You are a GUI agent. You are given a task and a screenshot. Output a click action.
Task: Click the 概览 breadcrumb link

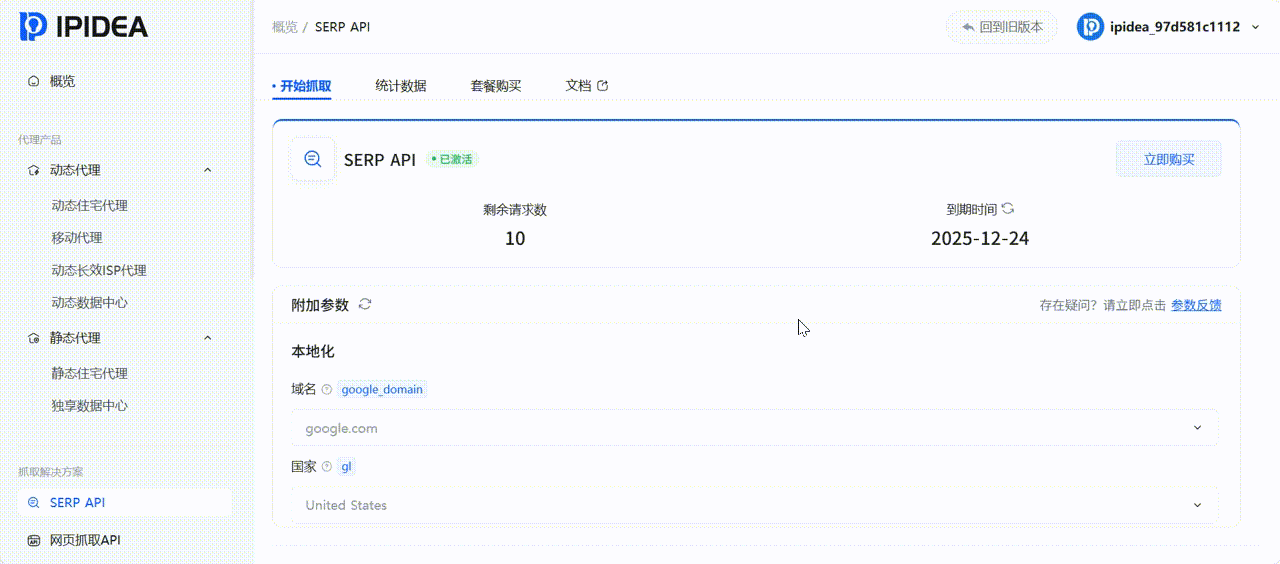[285, 27]
